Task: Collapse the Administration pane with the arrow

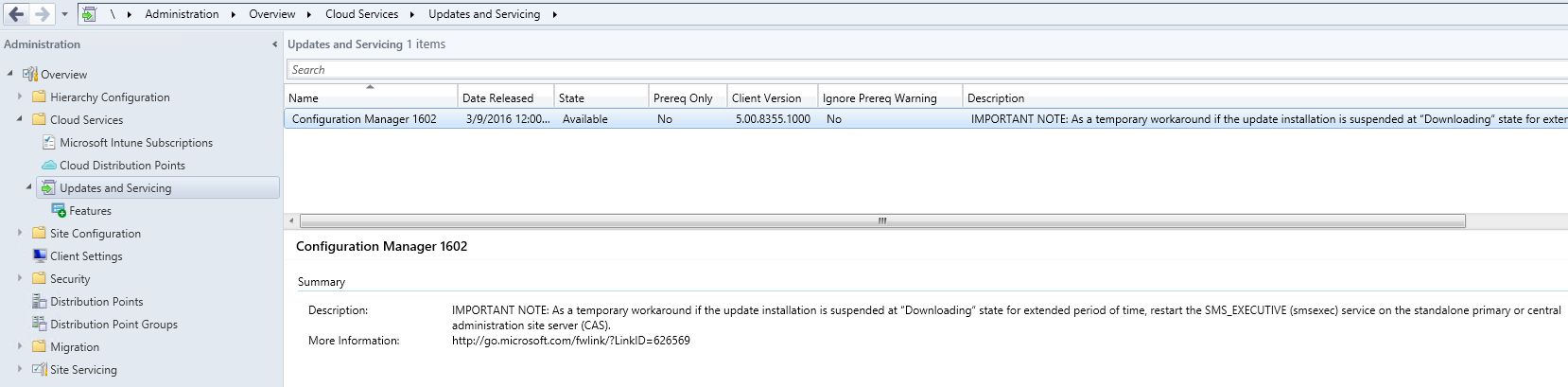Action: 274,44
